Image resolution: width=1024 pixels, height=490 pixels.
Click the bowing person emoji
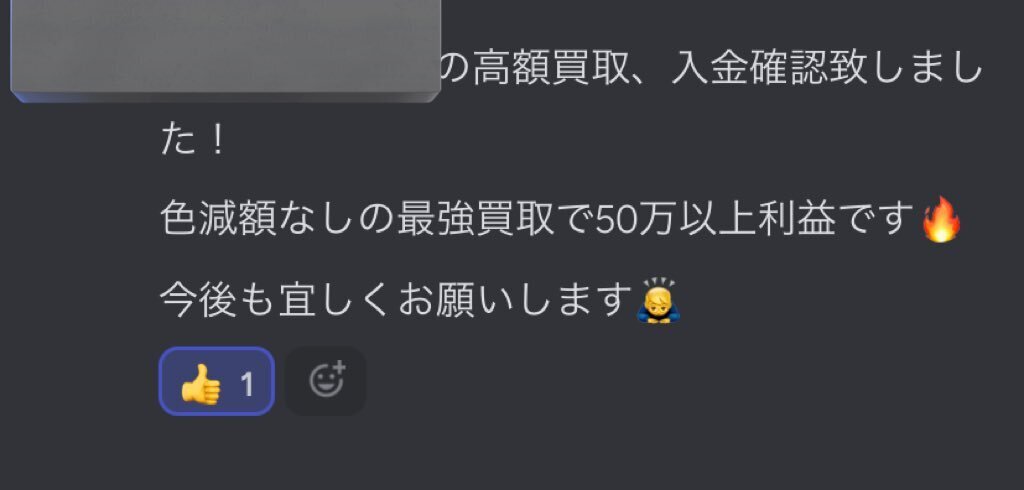coord(658,302)
